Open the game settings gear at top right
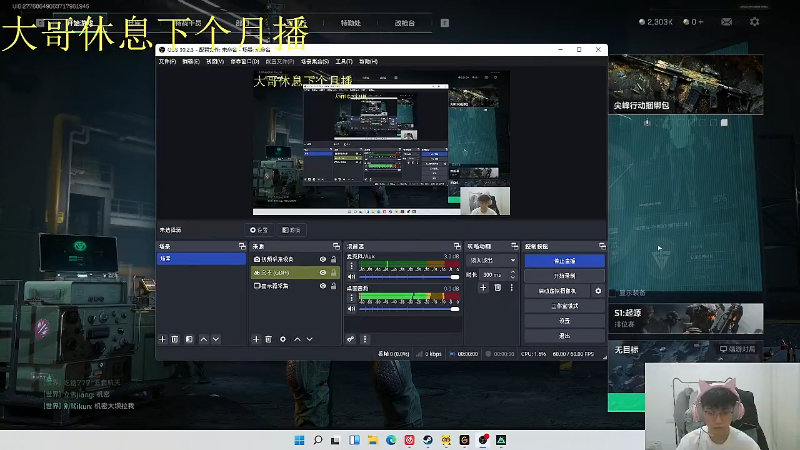Image resolution: width=800 pixels, height=450 pixels. 755,22
